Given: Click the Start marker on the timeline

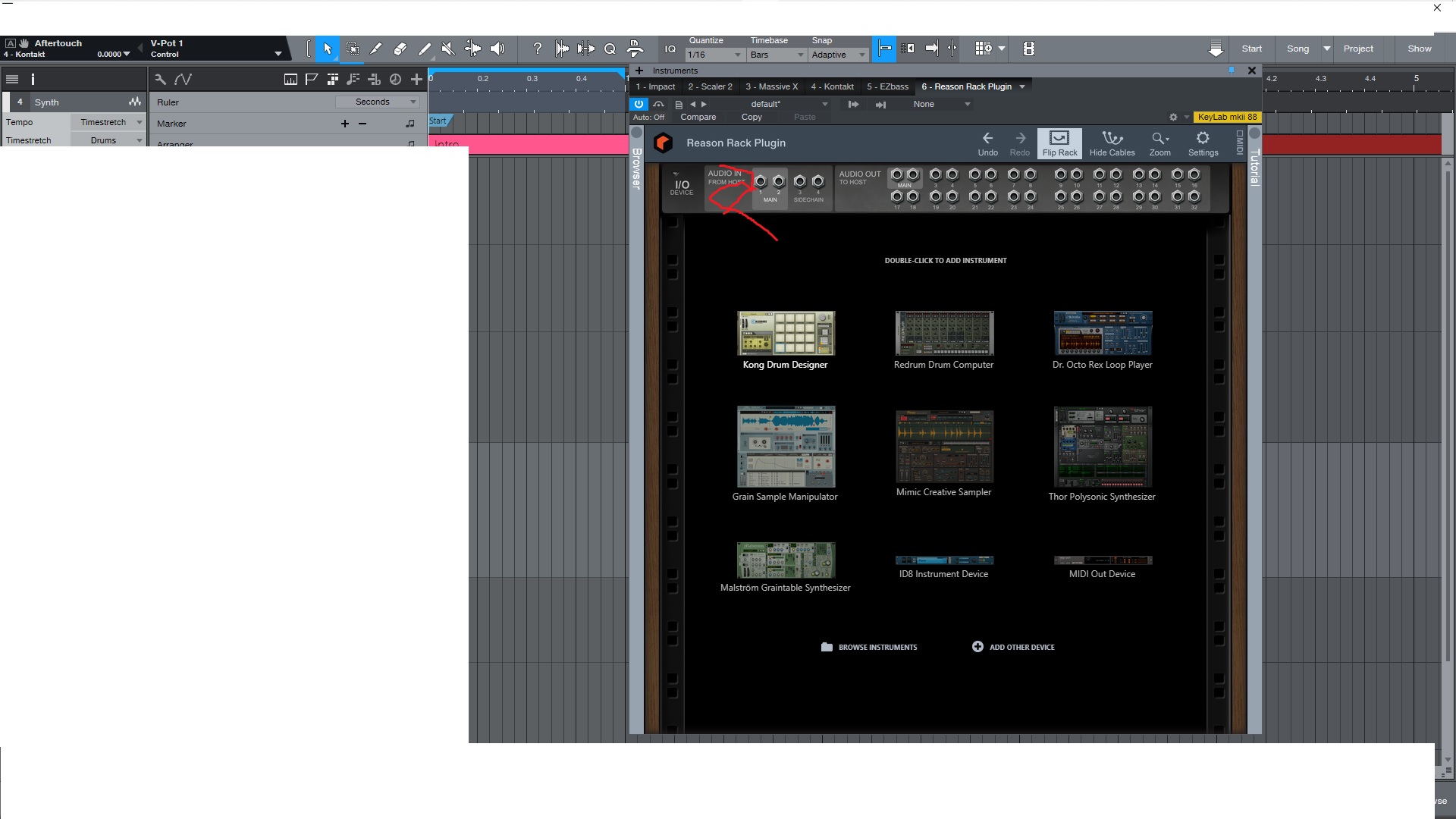Looking at the screenshot, I should click(x=439, y=121).
